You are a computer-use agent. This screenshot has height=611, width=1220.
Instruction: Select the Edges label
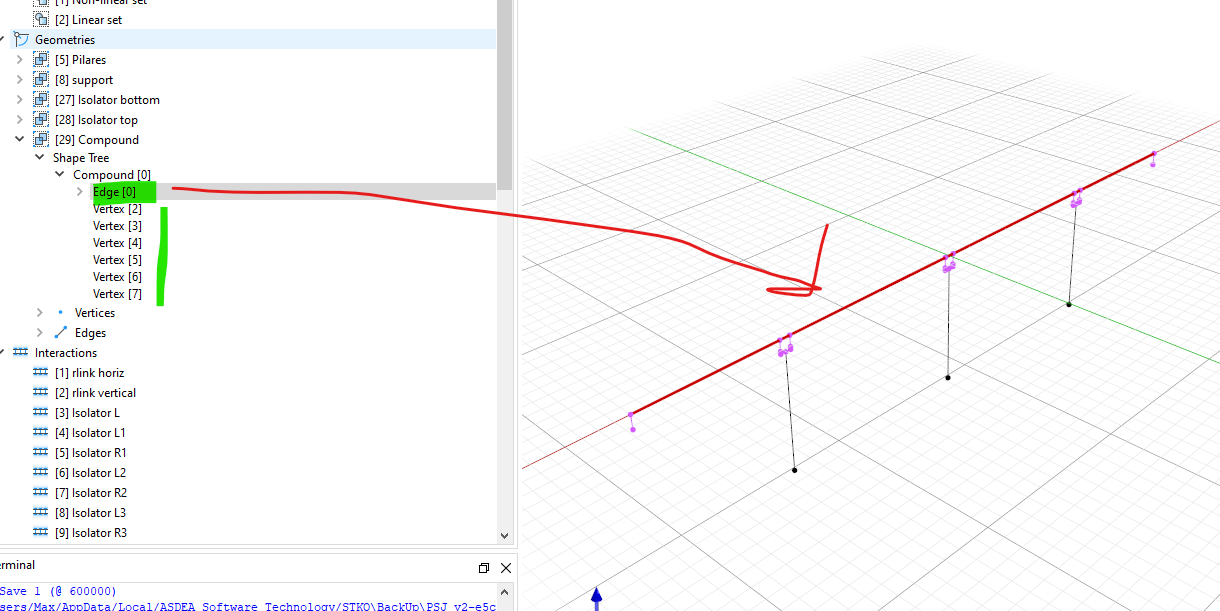[x=90, y=333]
